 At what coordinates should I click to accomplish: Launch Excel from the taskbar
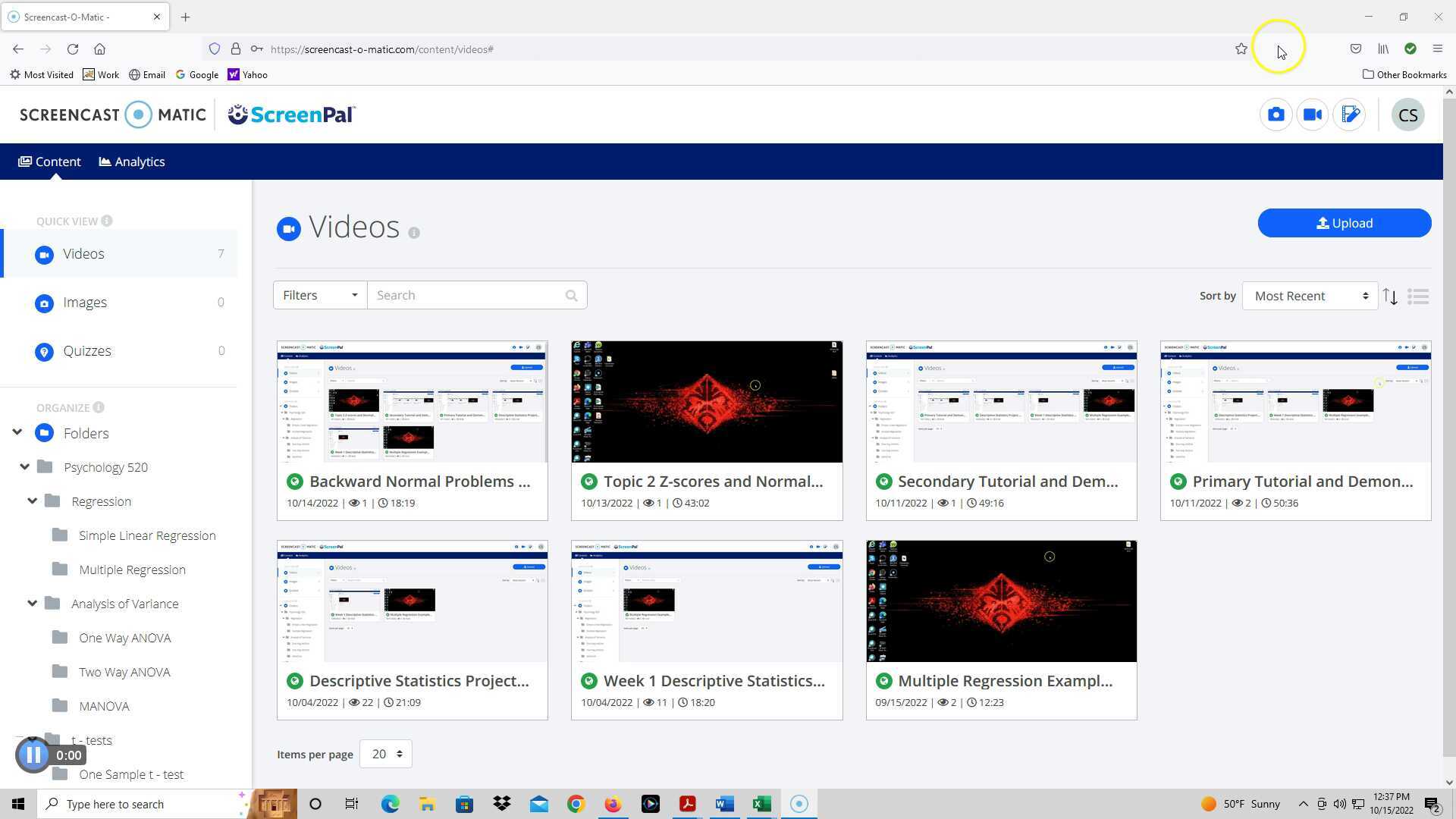coord(761,804)
